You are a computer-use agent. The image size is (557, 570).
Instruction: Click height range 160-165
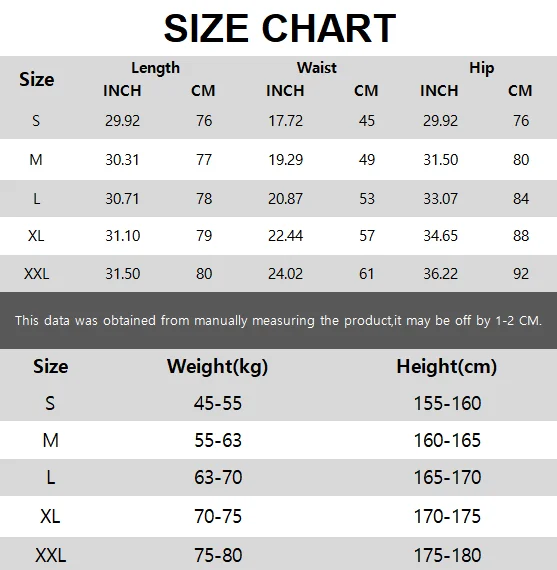tap(447, 440)
